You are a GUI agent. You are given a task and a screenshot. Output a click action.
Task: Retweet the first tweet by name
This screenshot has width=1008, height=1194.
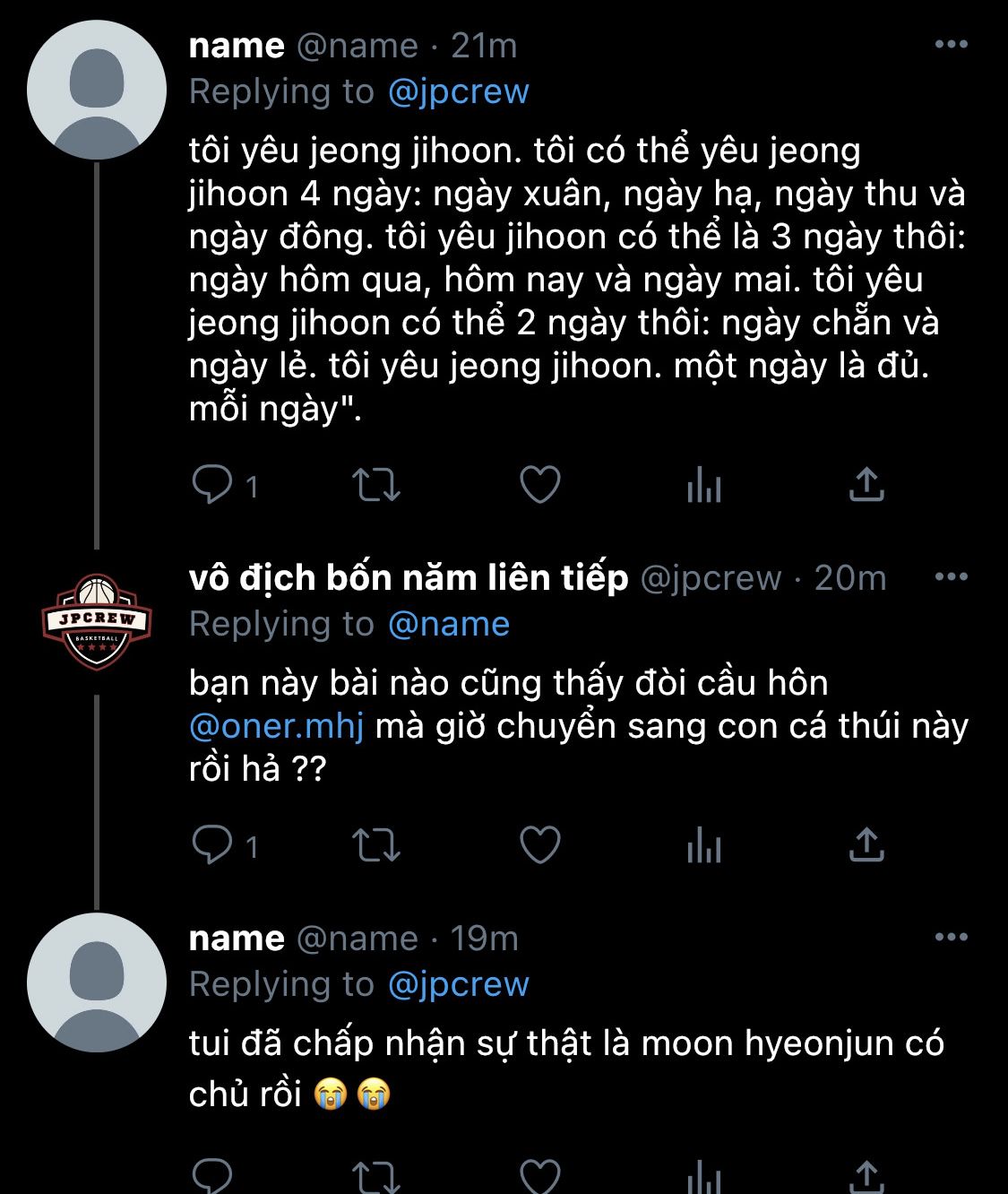click(x=376, y=485)
